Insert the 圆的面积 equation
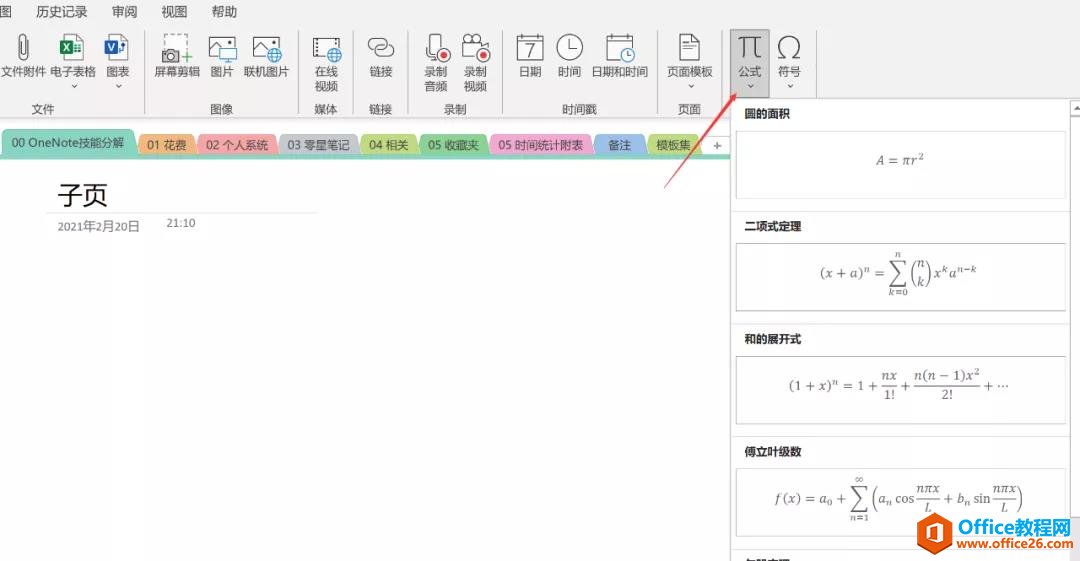Screen dimensions: 1080x561 (901, 164)
